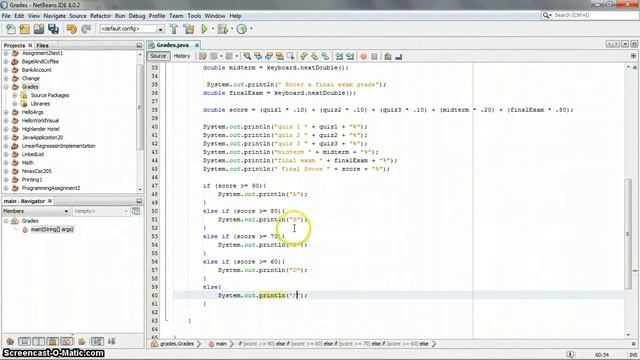The height and width of the screenshot is (360, 640).
Task: Switch to Source view button
Action: 158,56
